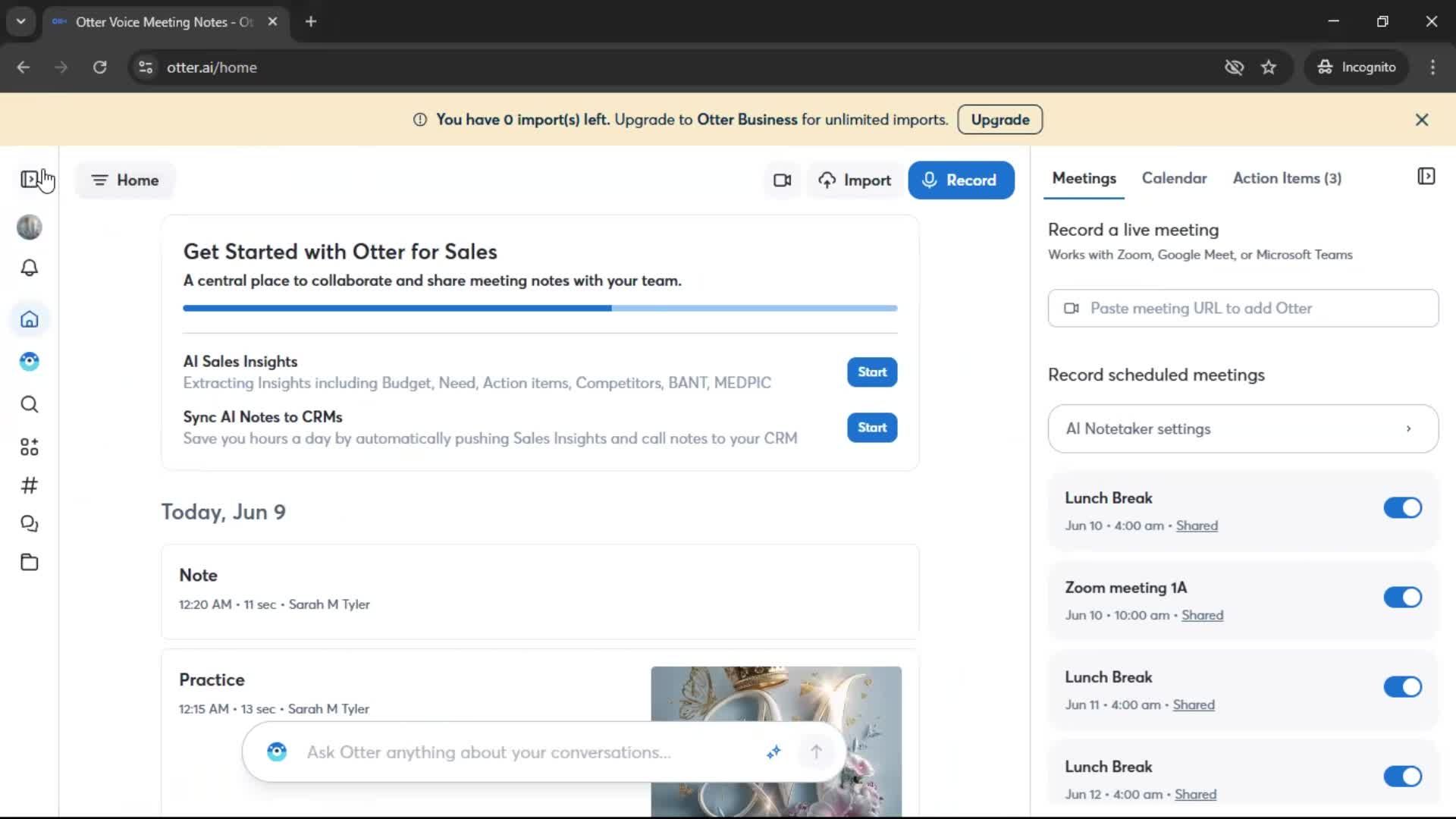Image resolution: width=1456 pixels, height=819 pixels.
Task: Switch to the Meetings tab
Action: coord(1084,178)
